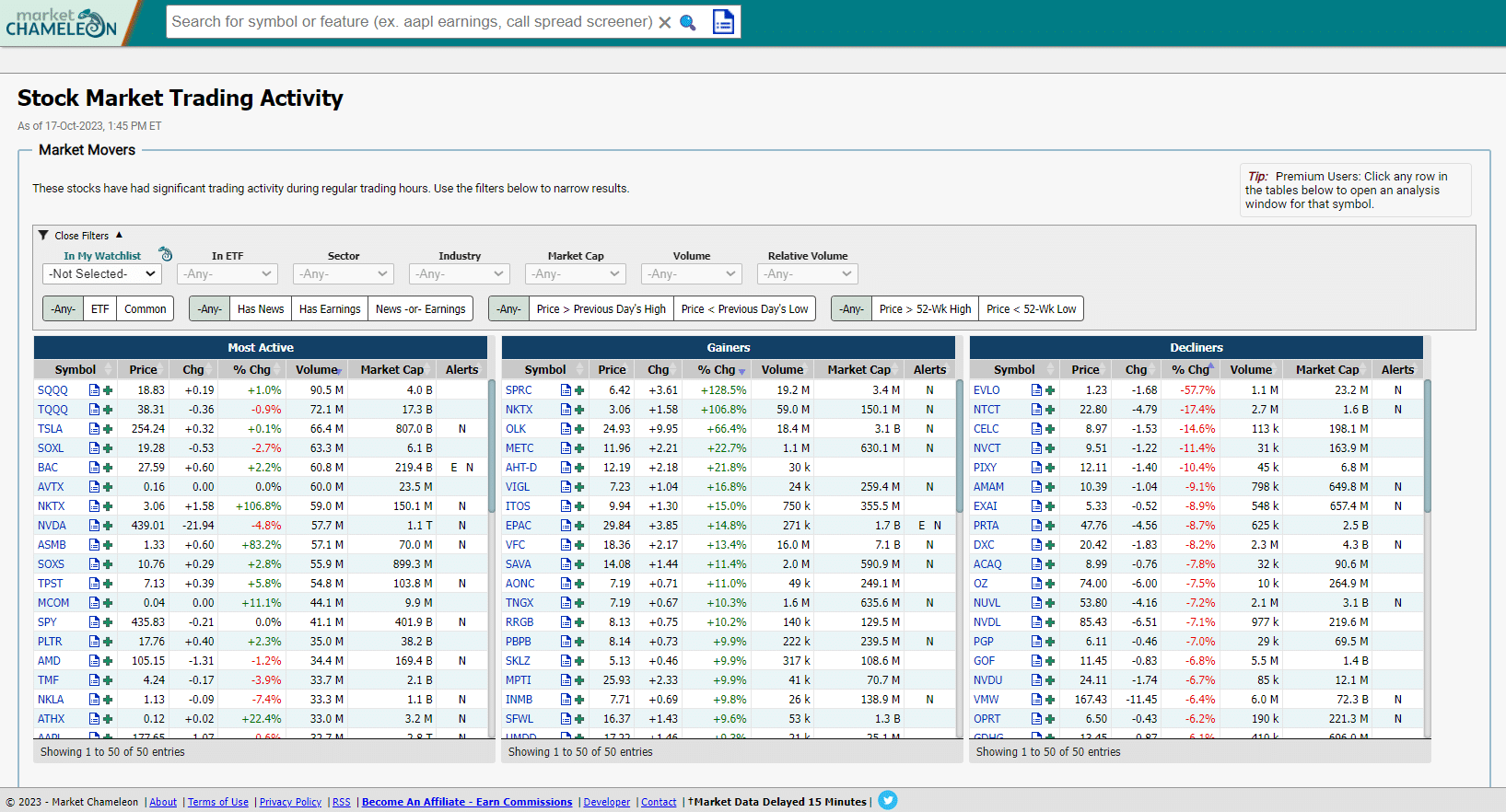The height and width of the screenshot is (812, 1506).
Task: Click the search magnifier icon
Action: [688, 22]
